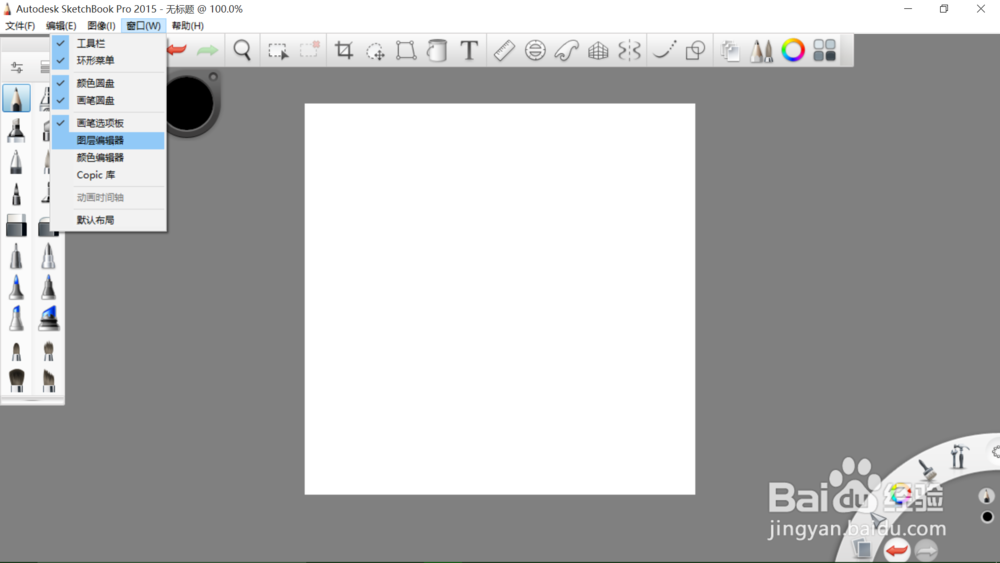Select the thin technical pen brush
The width and height of the screenshot is (1000, 563).
[17, 193]
